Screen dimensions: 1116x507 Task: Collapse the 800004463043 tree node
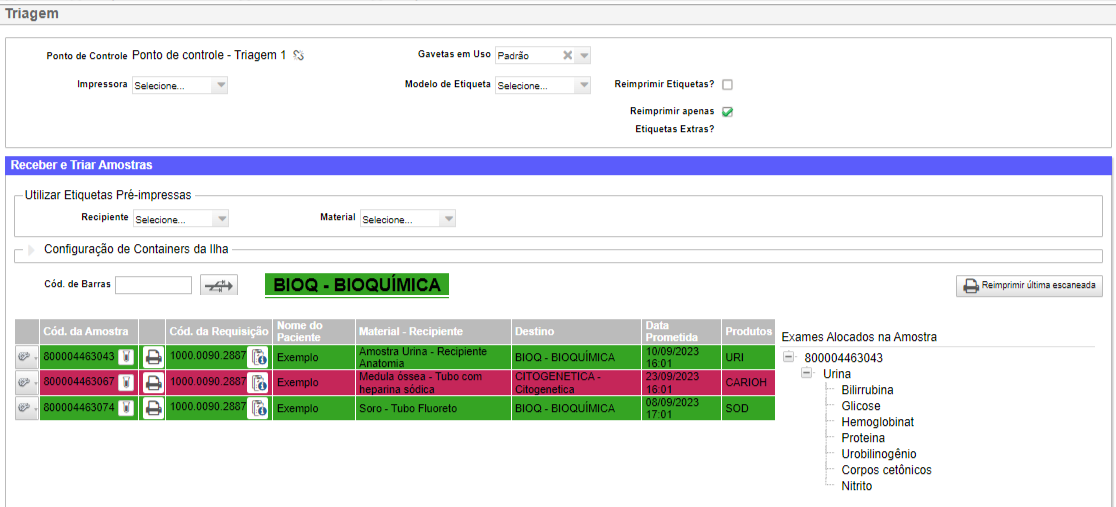[x=788, y=357]
